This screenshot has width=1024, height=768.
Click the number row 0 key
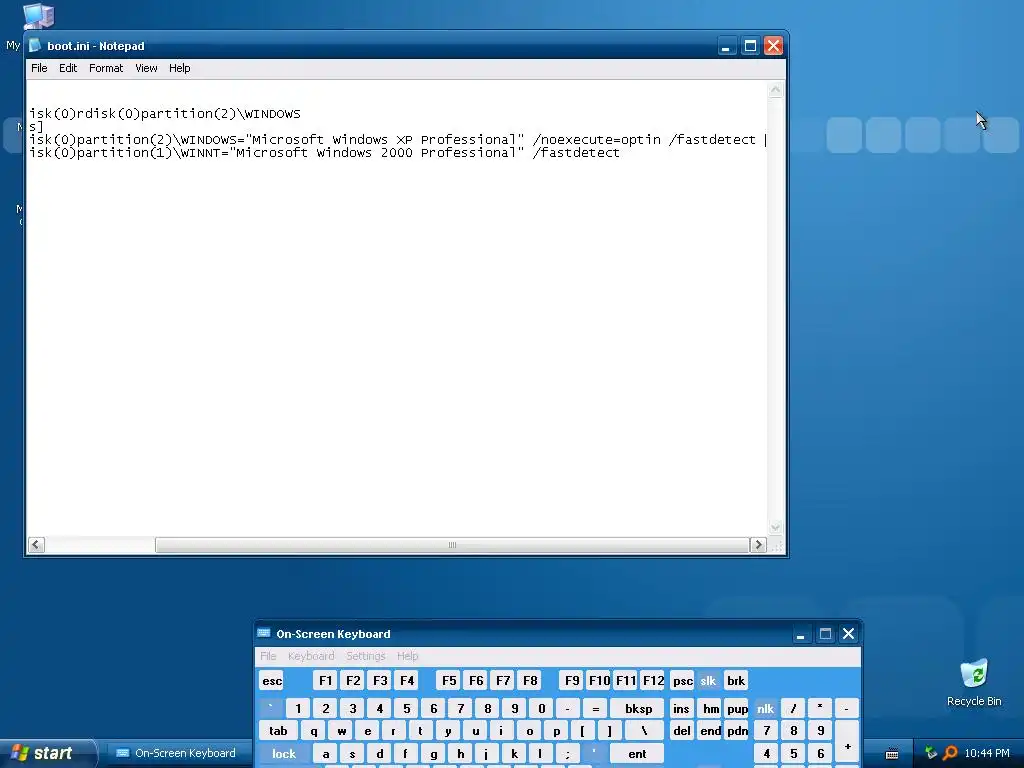[541, 709]
